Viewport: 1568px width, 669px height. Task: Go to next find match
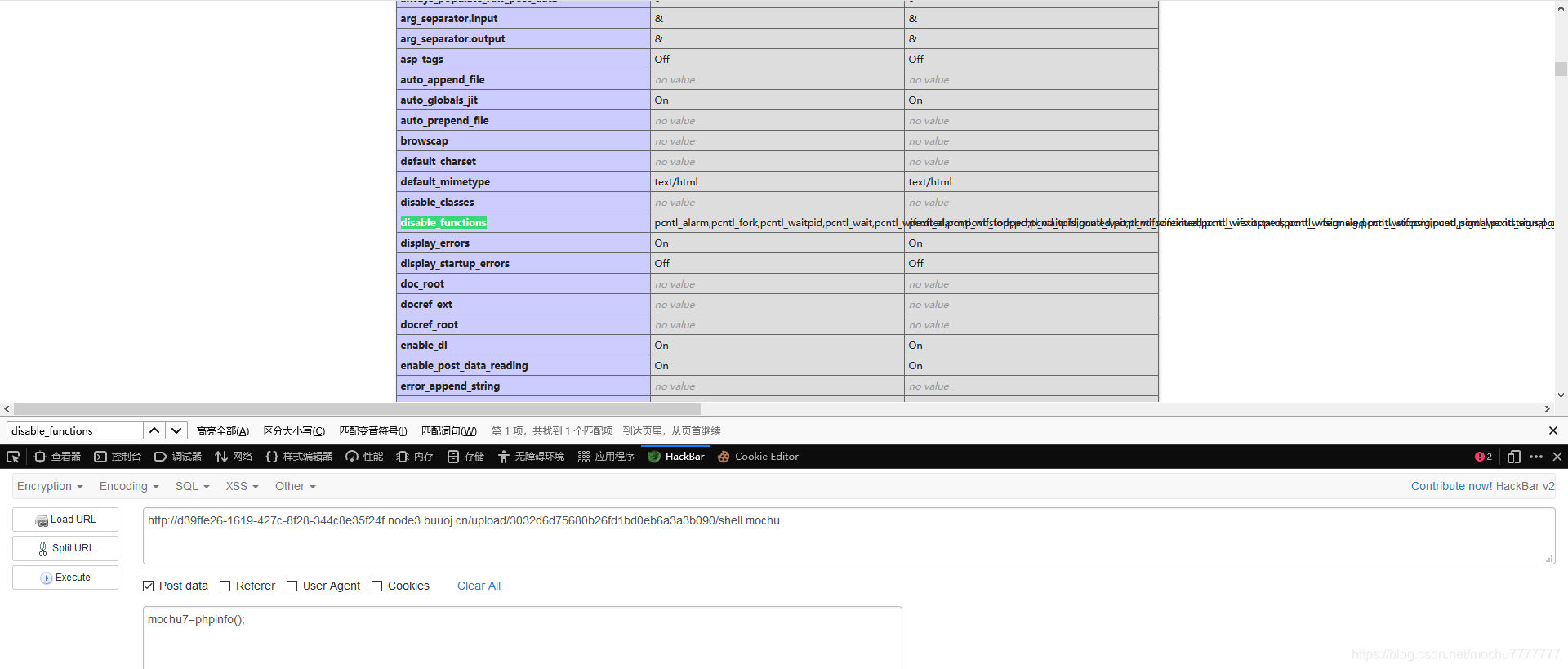coord(176,430)
